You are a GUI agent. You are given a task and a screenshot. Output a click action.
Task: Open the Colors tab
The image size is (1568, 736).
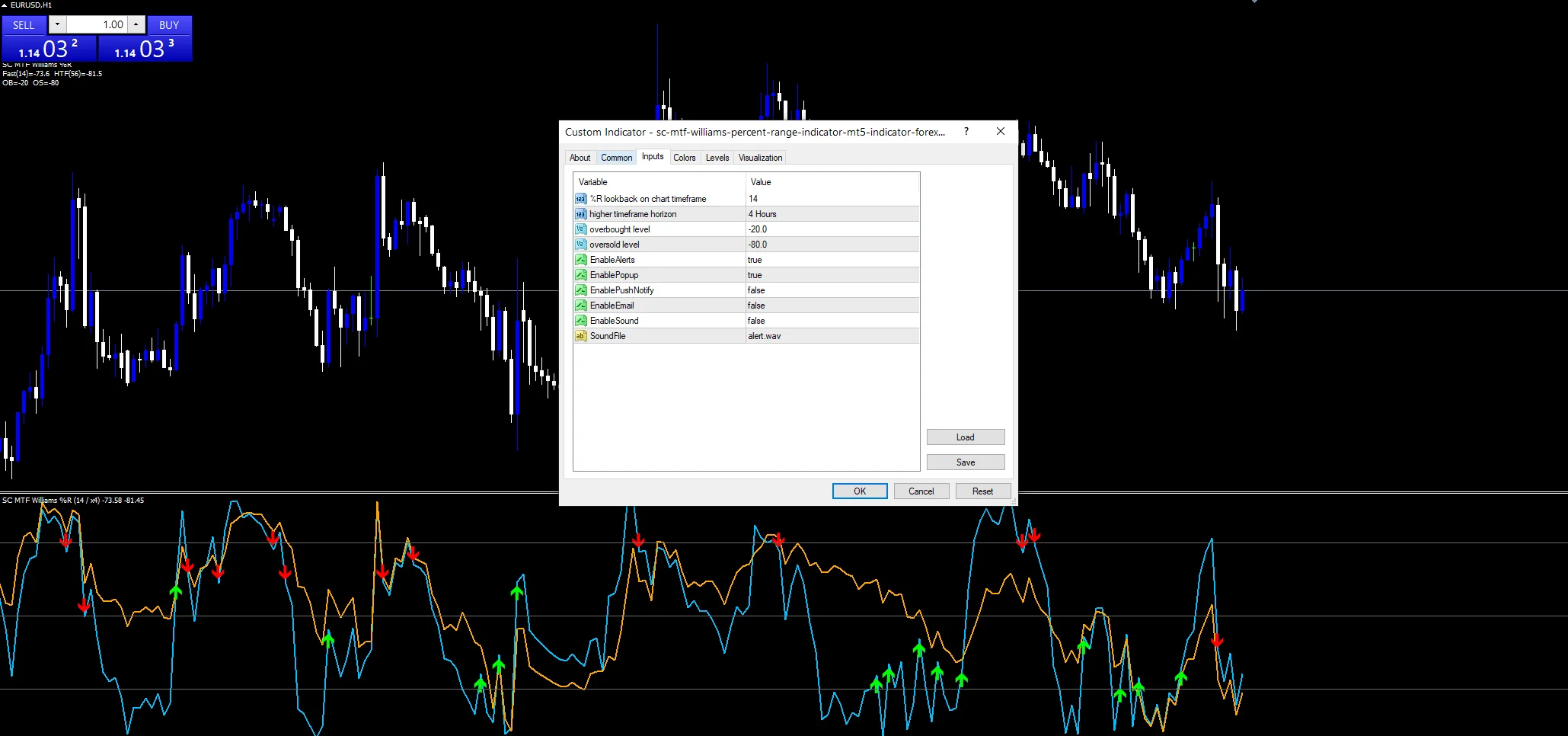[x=684, y=158]
